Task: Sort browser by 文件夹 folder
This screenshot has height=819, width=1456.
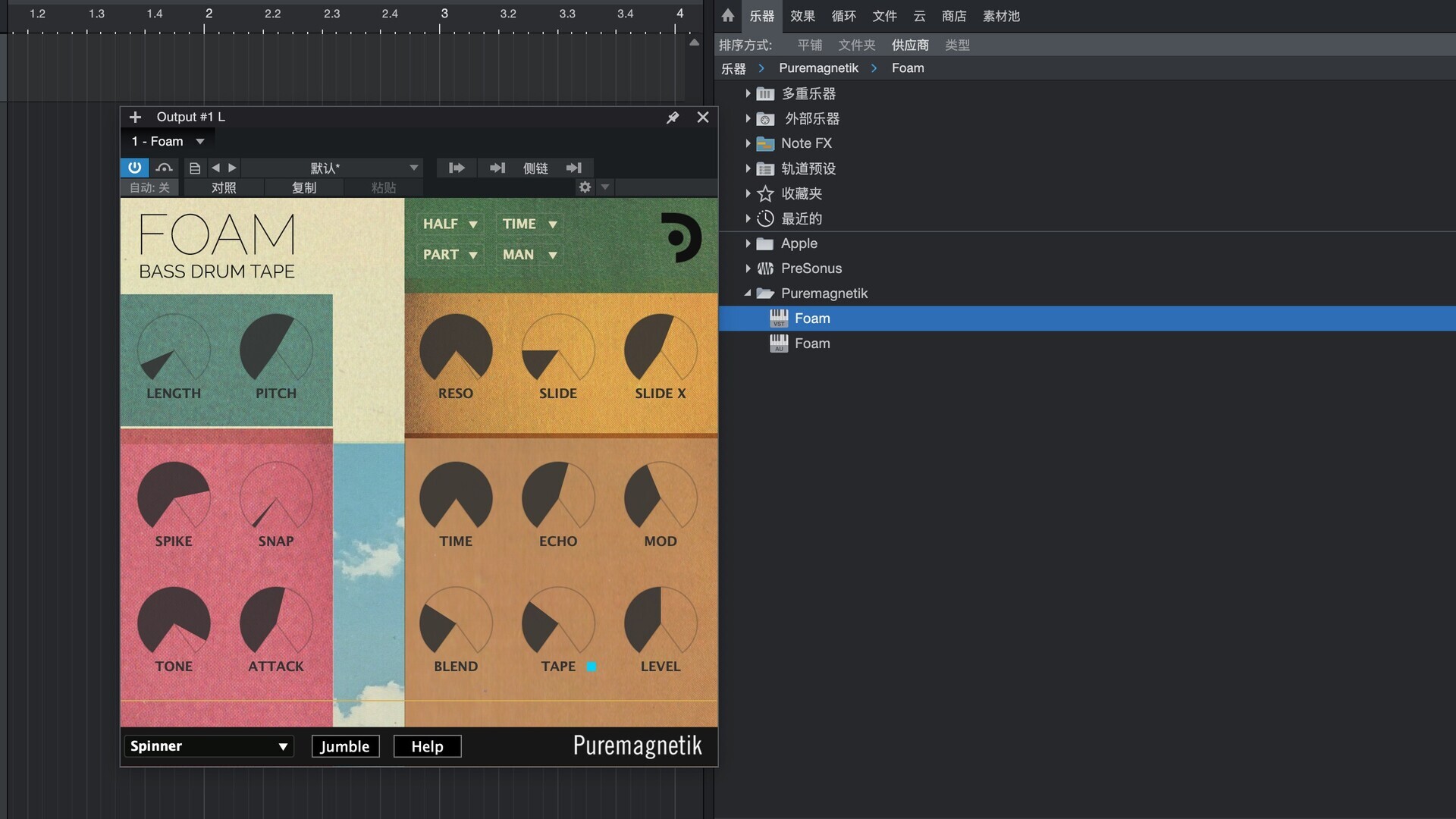Action: tap(857, 45)
